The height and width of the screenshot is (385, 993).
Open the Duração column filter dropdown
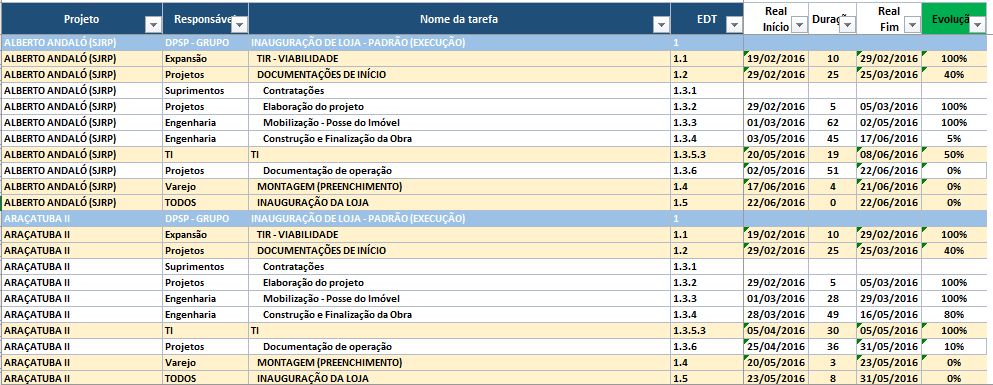pos(847,25)
